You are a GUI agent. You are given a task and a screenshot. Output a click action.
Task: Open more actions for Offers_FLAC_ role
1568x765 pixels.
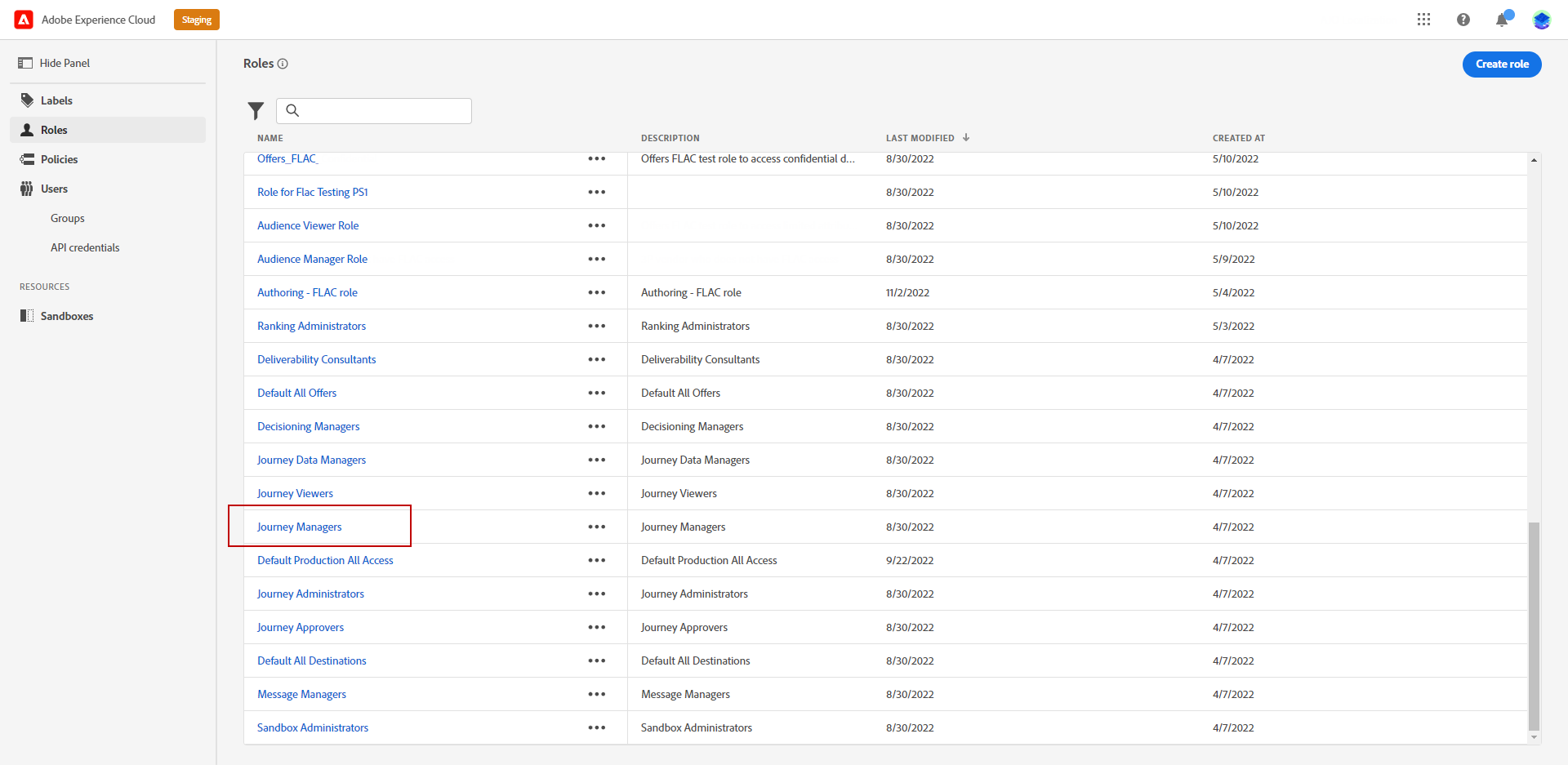point(597,158)
